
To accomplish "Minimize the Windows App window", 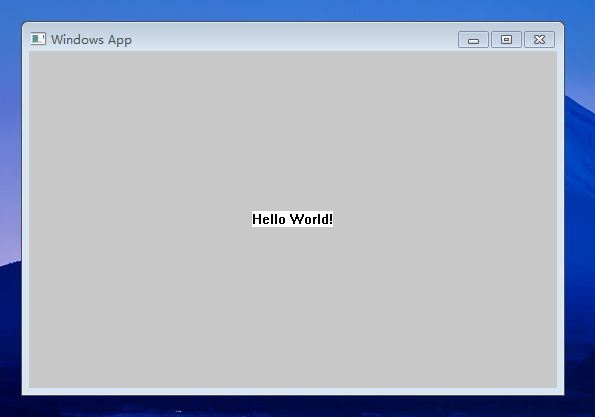I will [x=473, y=39].
